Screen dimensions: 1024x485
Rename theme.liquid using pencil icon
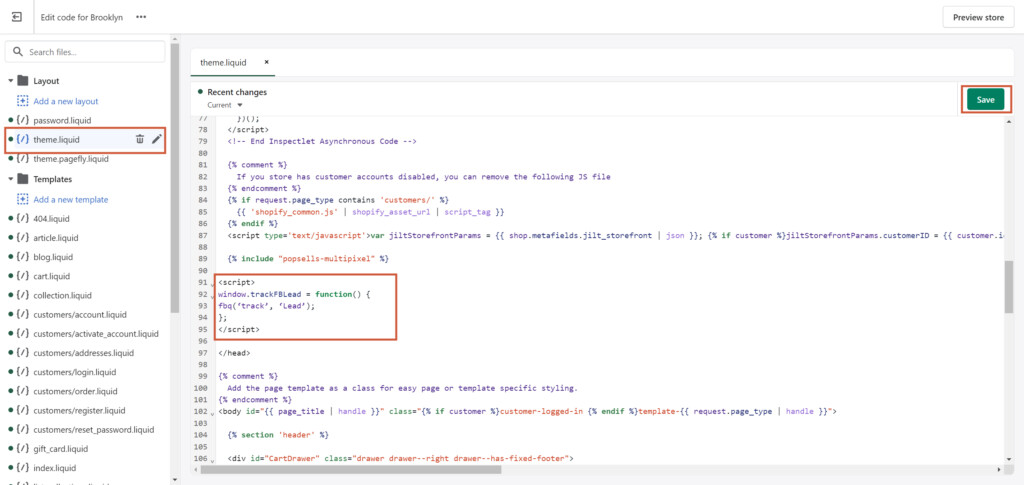coord(157,139)
